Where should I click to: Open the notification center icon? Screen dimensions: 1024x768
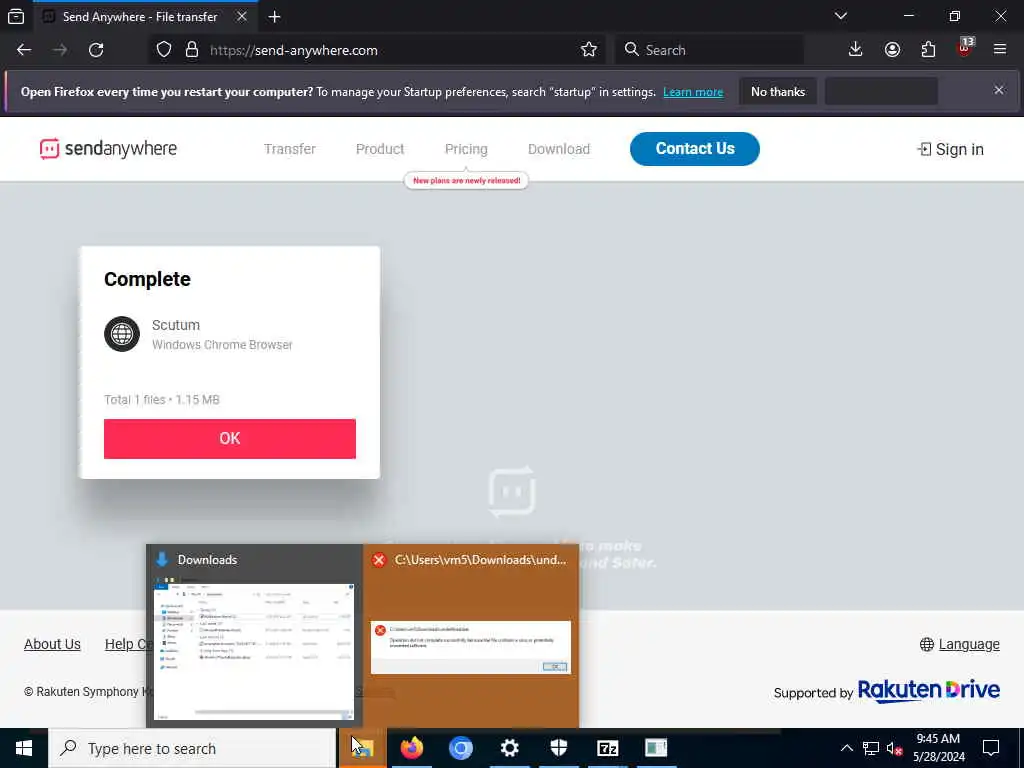(991, 748)
